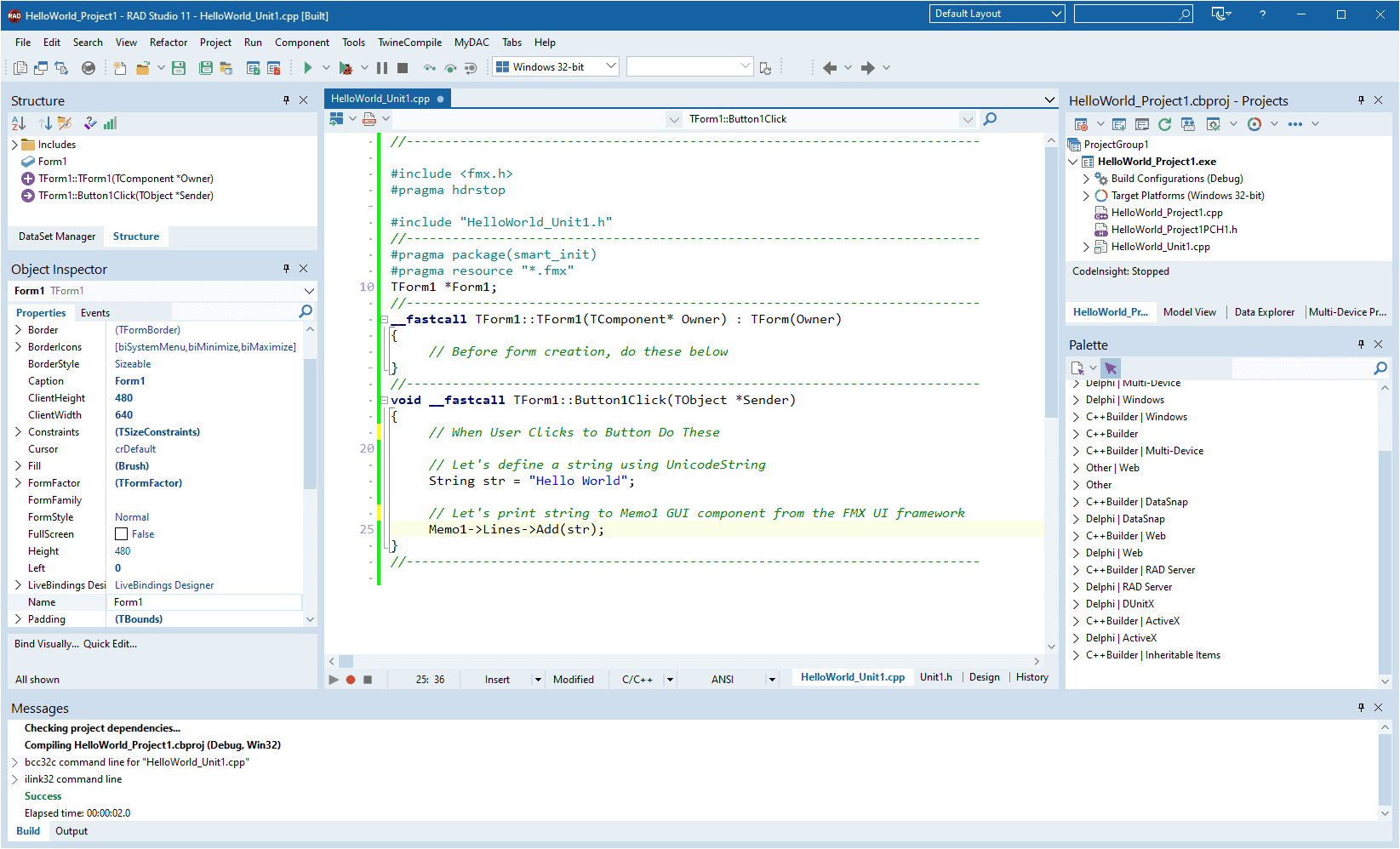The height and width of the screenshot is (849, 1400).
Task: Click the Palette search magnifier icon
Action: tap(1380, 368)
